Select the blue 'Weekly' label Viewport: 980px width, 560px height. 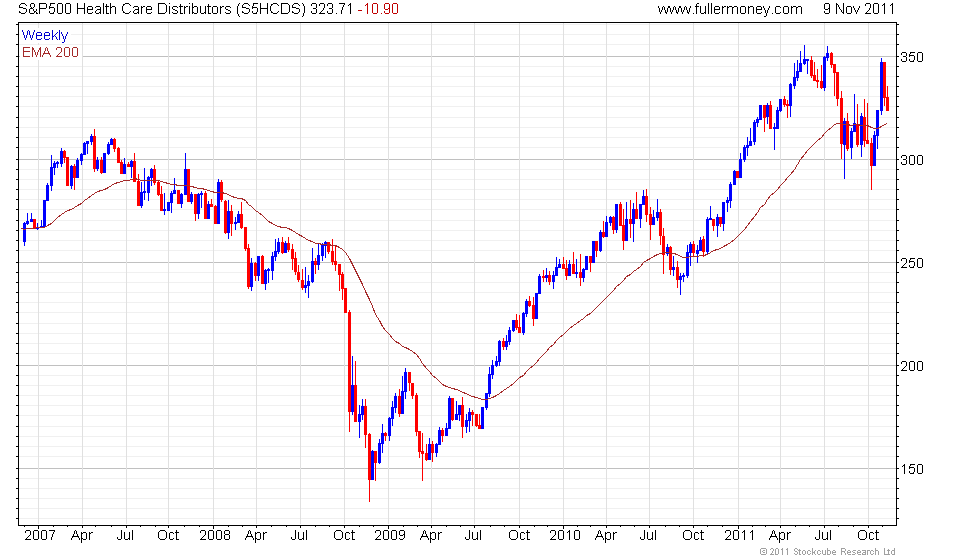click(44, 36)
